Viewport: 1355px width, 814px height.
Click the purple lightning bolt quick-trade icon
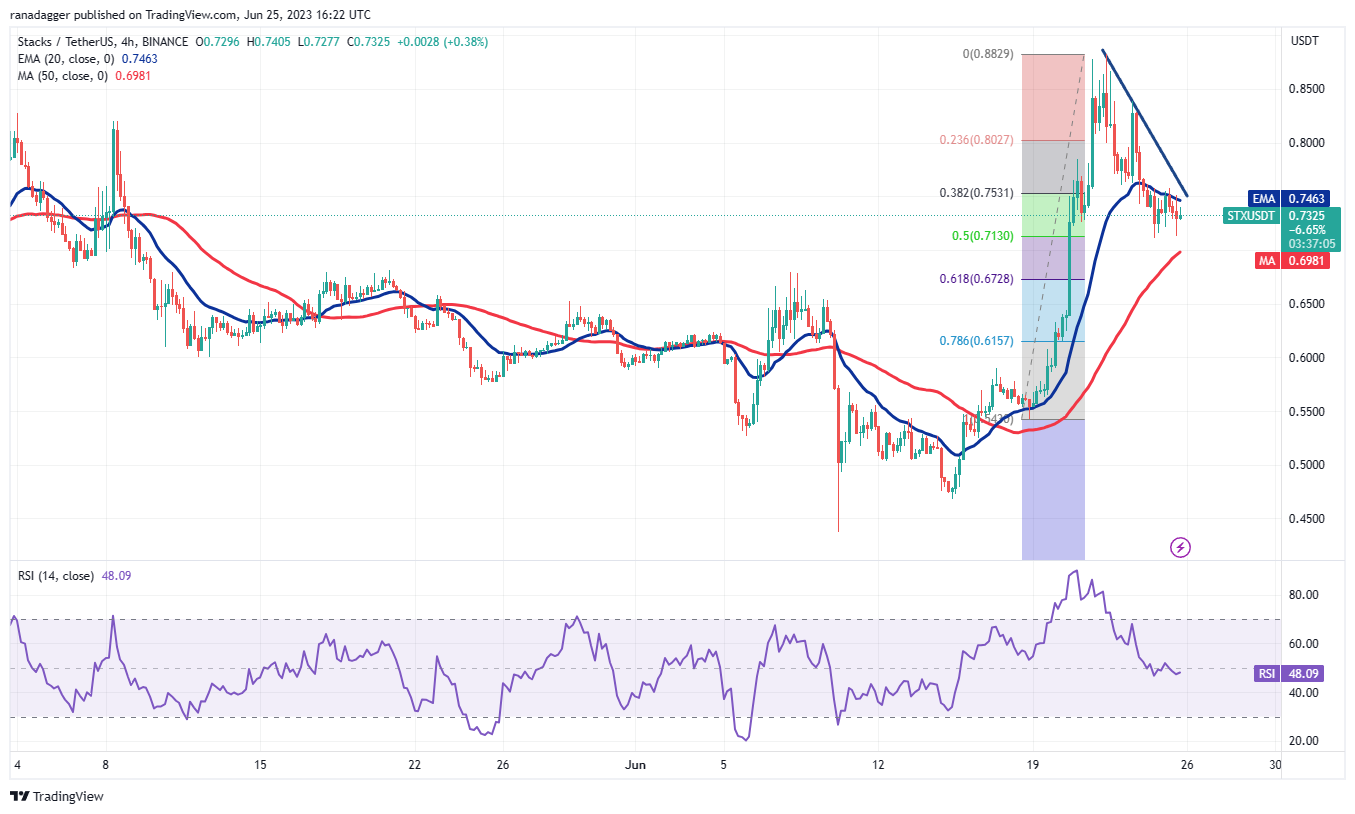[x=1180, y=548]
